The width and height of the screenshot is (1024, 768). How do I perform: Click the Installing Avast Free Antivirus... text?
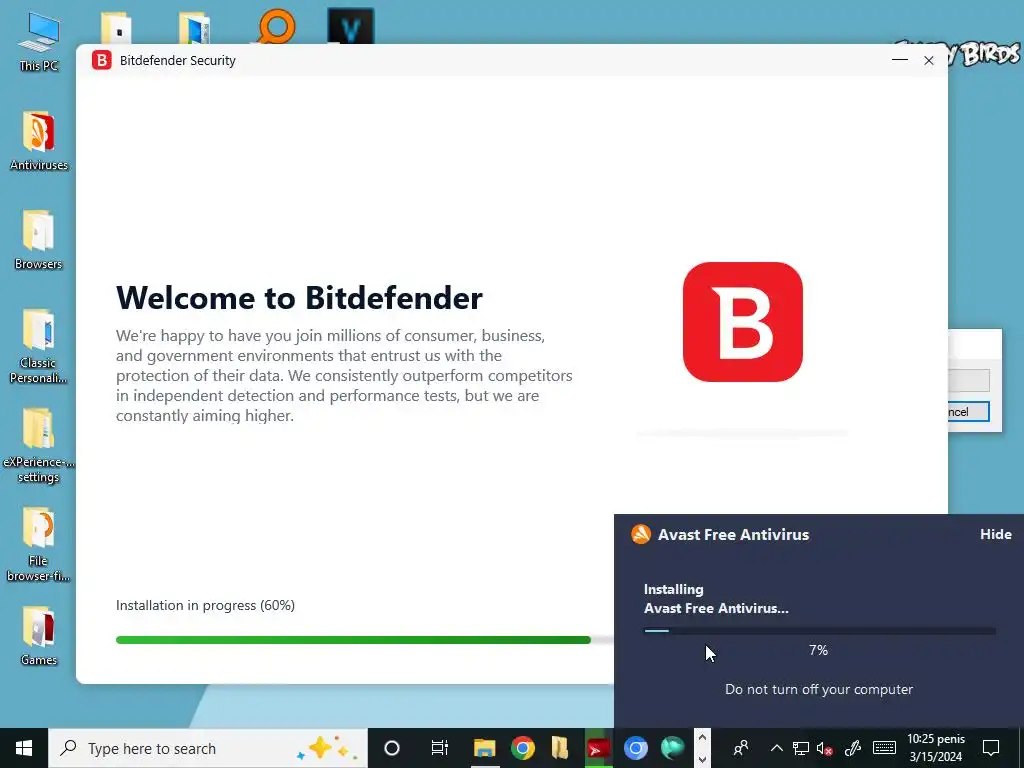pyautogui.click(x=716, y=598)
